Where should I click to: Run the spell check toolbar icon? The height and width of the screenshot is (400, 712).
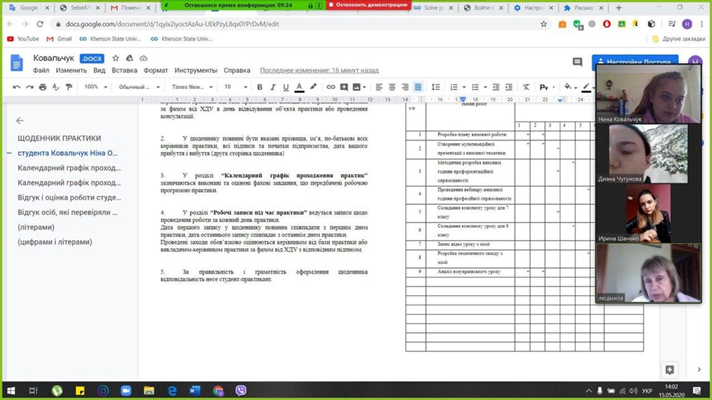[x=55, y=87]
